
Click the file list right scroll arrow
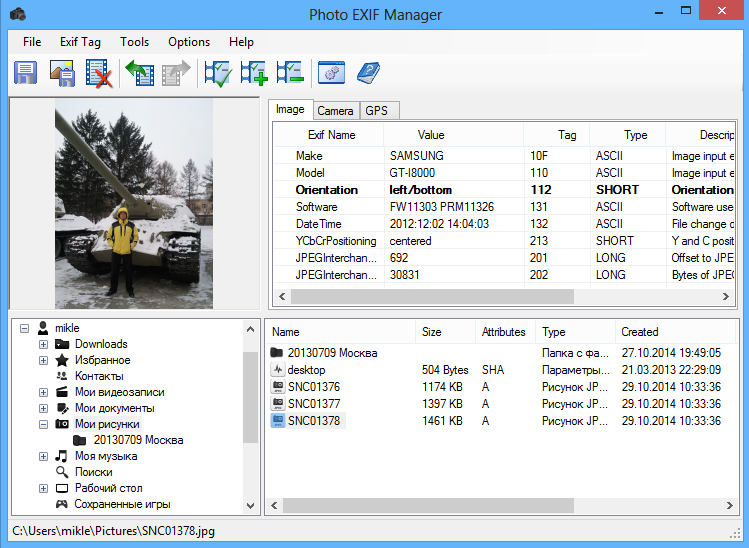[729, 505]
